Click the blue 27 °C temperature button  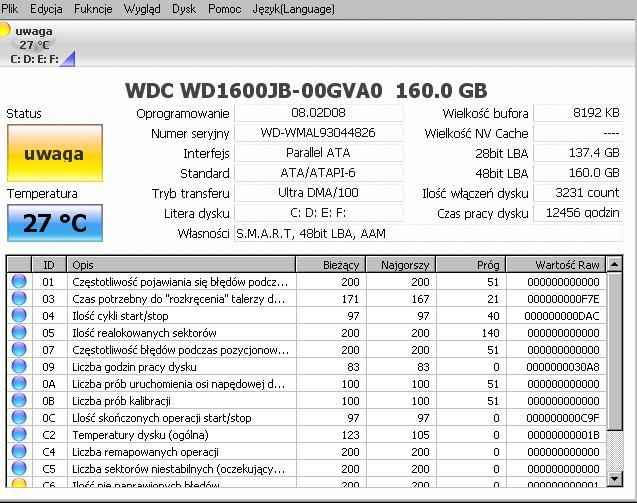coord(55,223)
